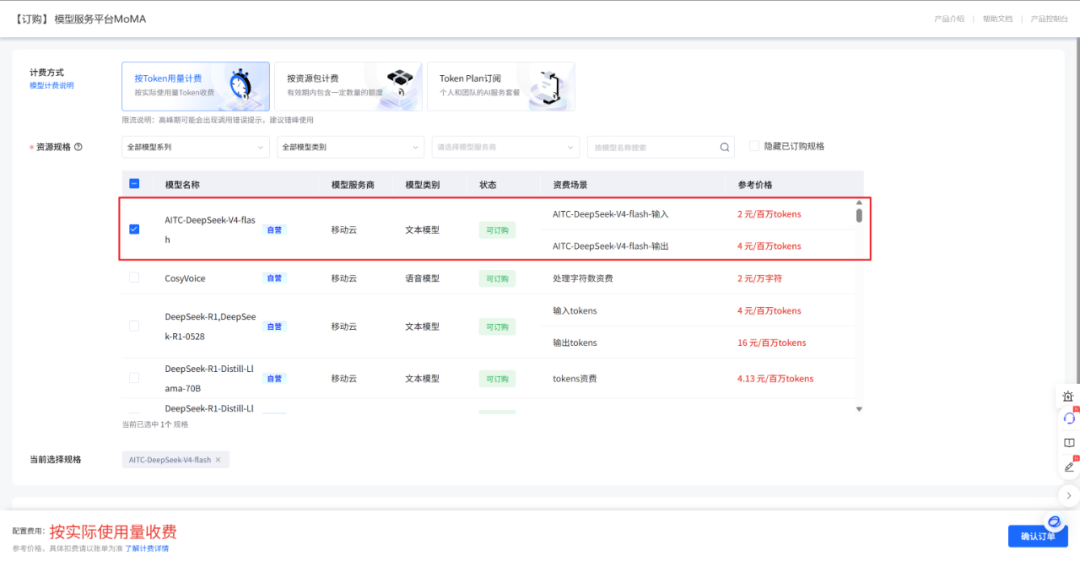1080x561 pixels.
Task: Click AITC-DeepSeek-V4-flash-输入 cell
Action: coord(610,214)
